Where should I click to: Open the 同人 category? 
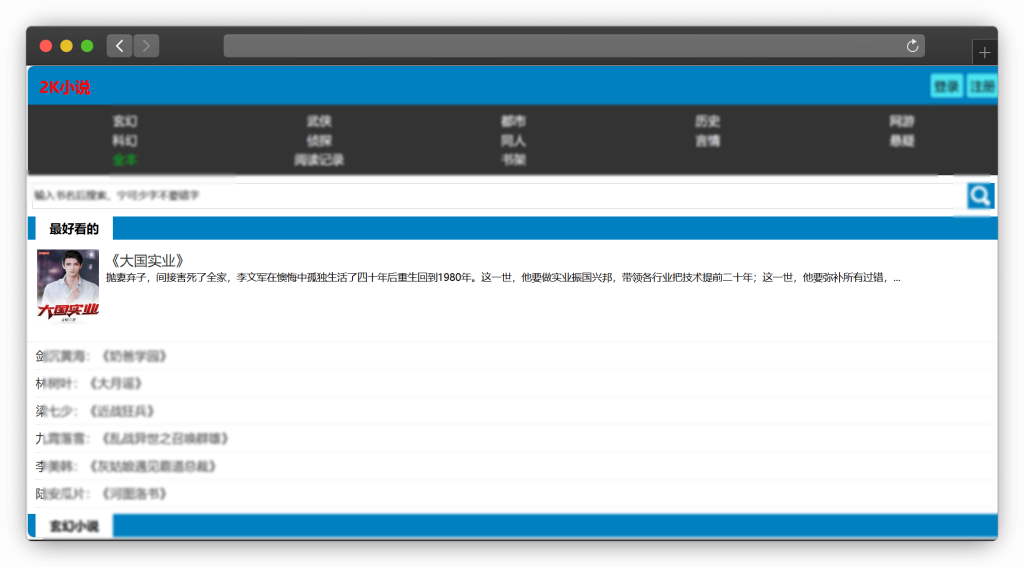point(513,140)
